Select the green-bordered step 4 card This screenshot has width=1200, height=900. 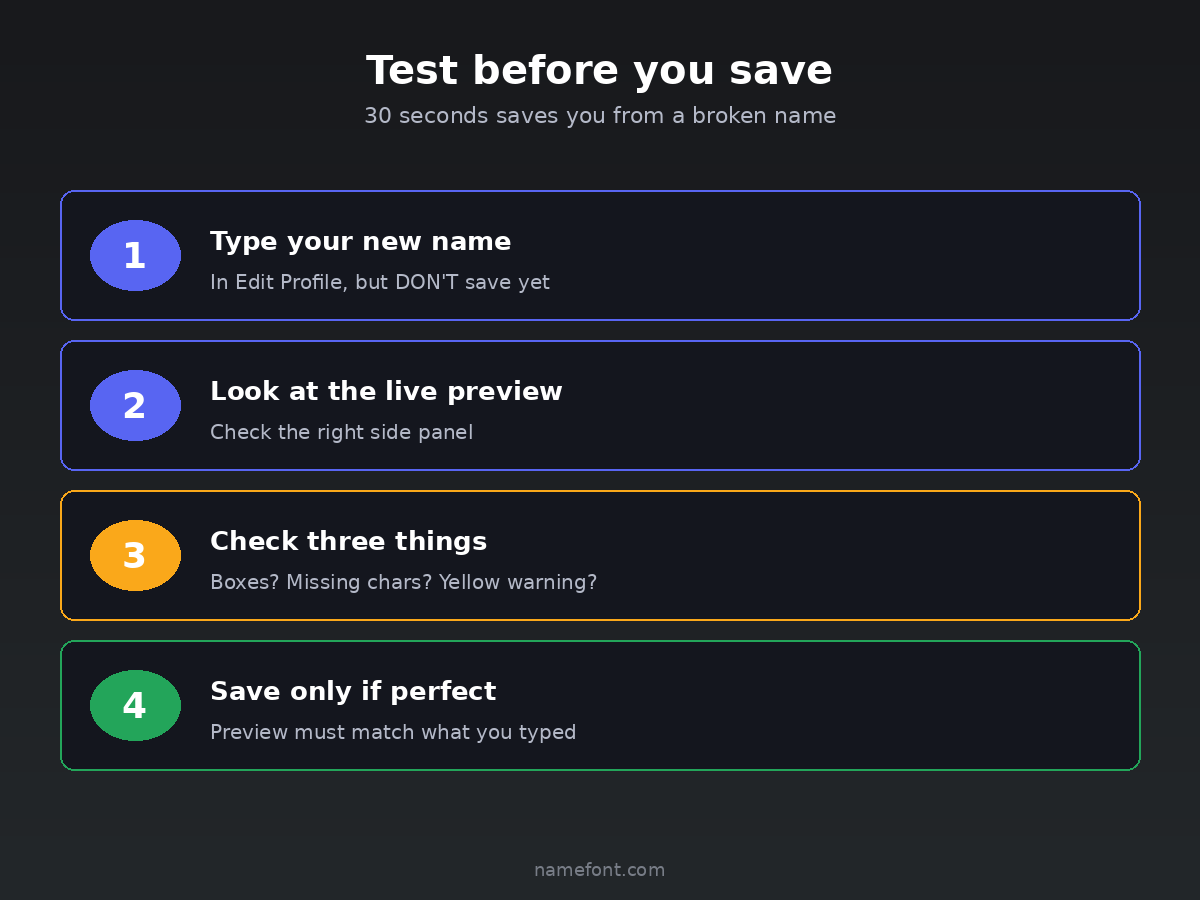point(800,706)
